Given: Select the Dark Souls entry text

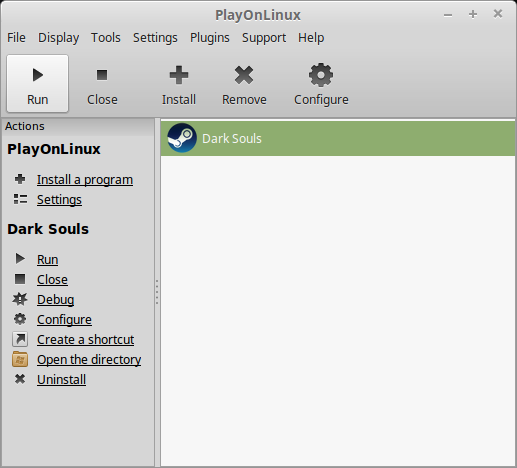Looking at the screenshot, I should click(232, 138).
